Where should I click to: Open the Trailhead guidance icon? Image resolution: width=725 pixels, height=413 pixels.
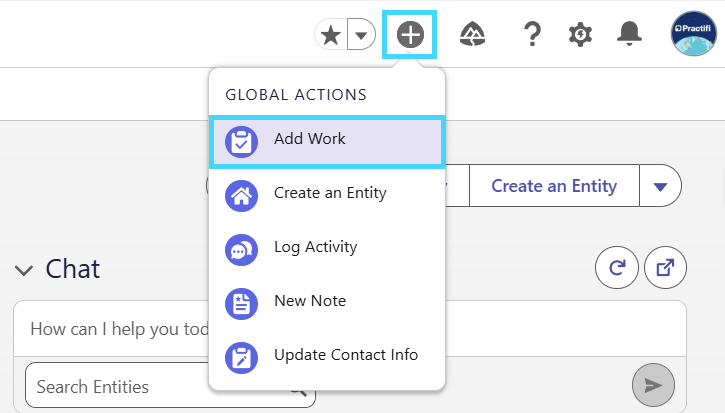[x=473, y=35]
